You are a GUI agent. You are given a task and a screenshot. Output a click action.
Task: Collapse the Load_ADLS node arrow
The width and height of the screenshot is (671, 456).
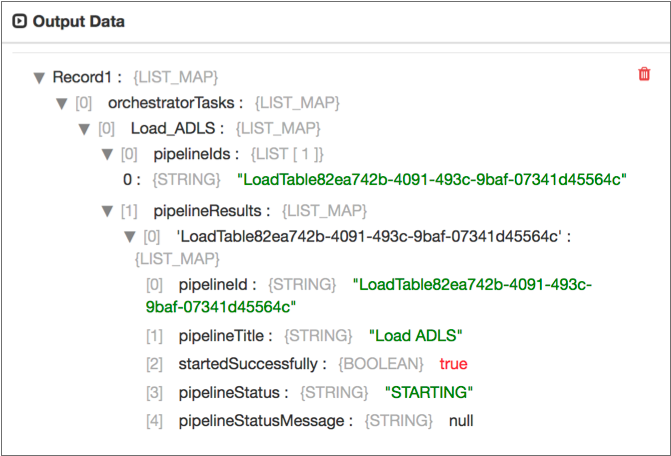click(85, 129)
